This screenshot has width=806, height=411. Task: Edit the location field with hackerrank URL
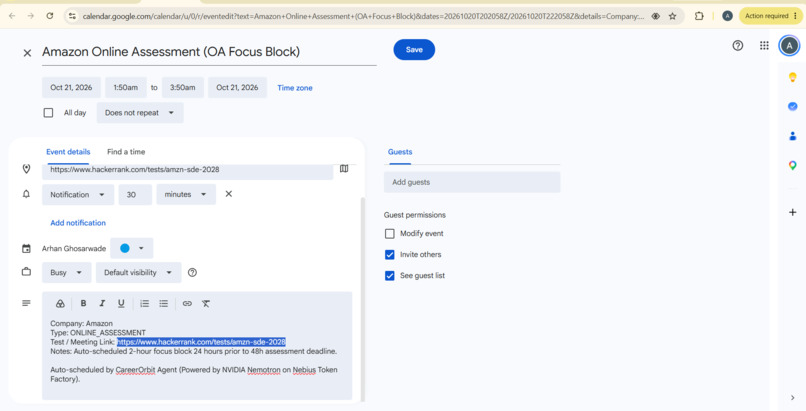tap(188, 170)
